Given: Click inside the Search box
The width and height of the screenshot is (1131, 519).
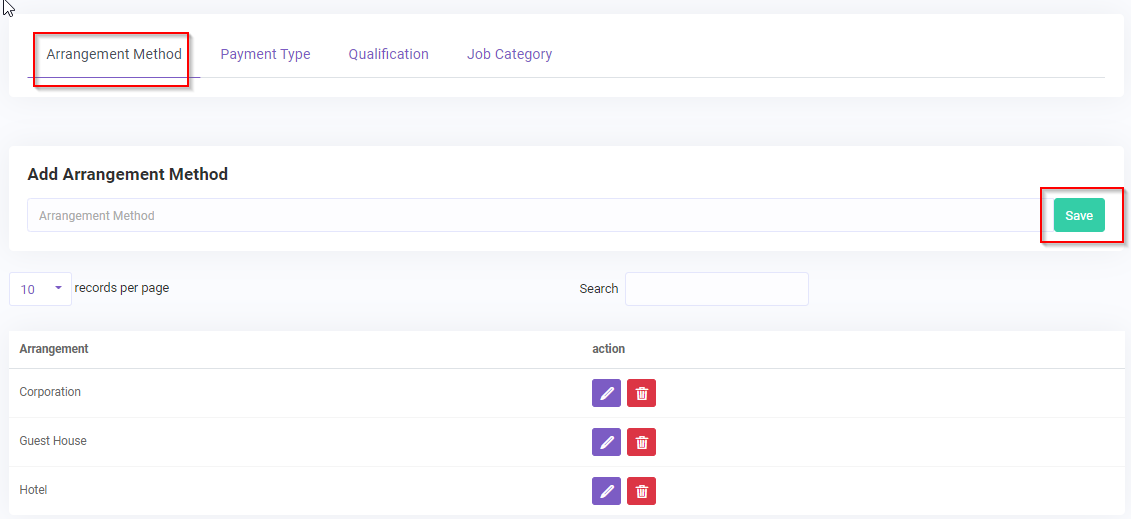Looking at the screenshot, I should coord(716,289).
